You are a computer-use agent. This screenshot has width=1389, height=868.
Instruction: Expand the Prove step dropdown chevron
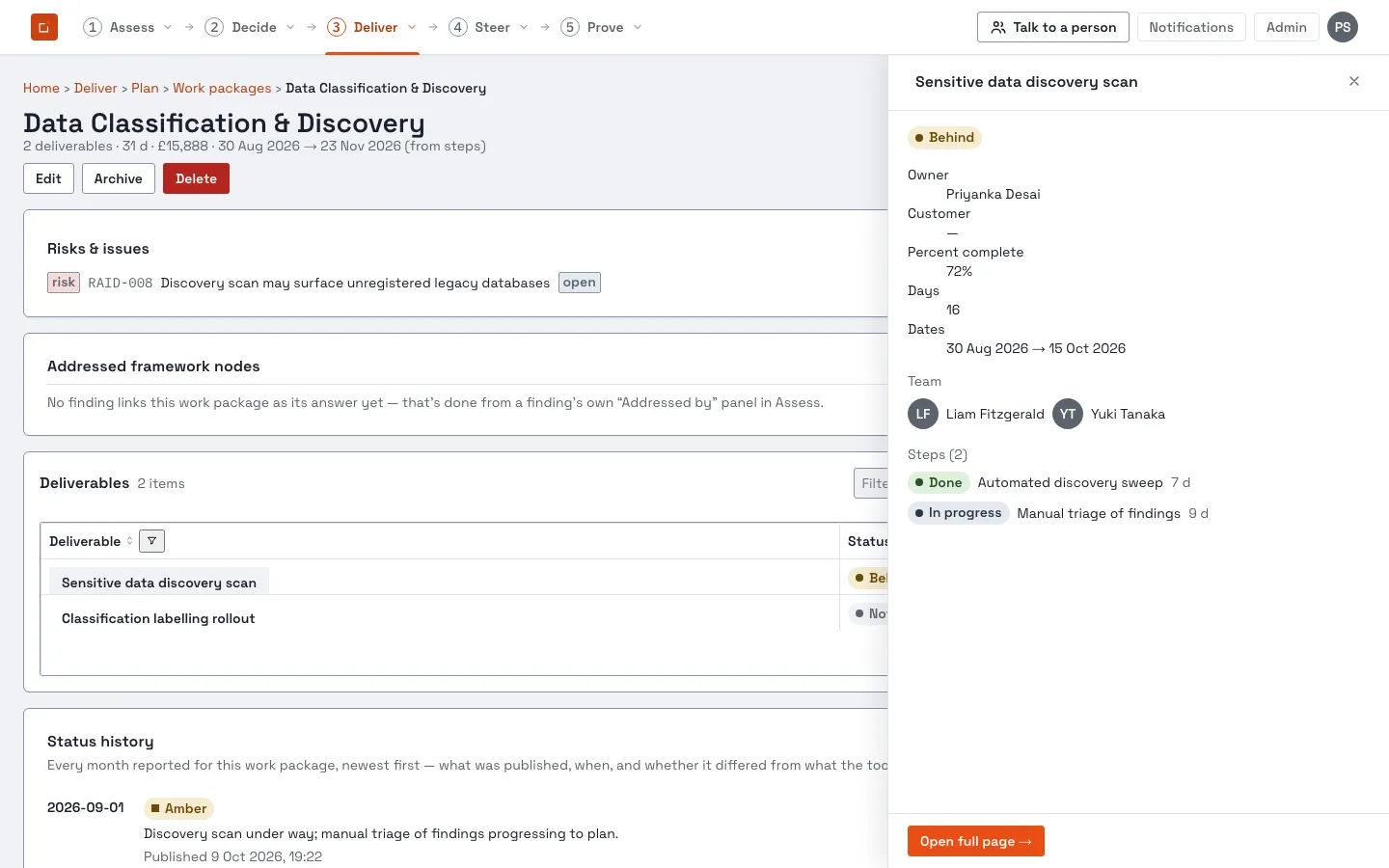638,27
